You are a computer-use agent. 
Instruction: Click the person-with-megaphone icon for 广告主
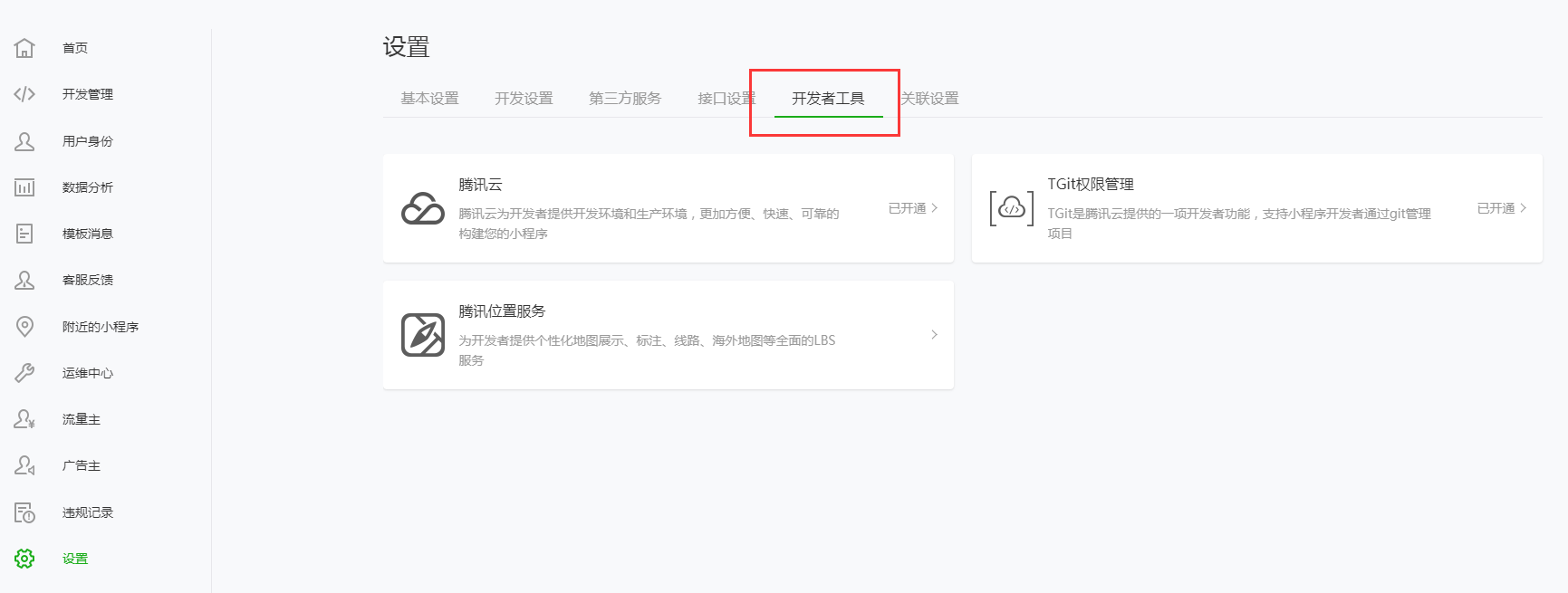click(x=24, y=465)
